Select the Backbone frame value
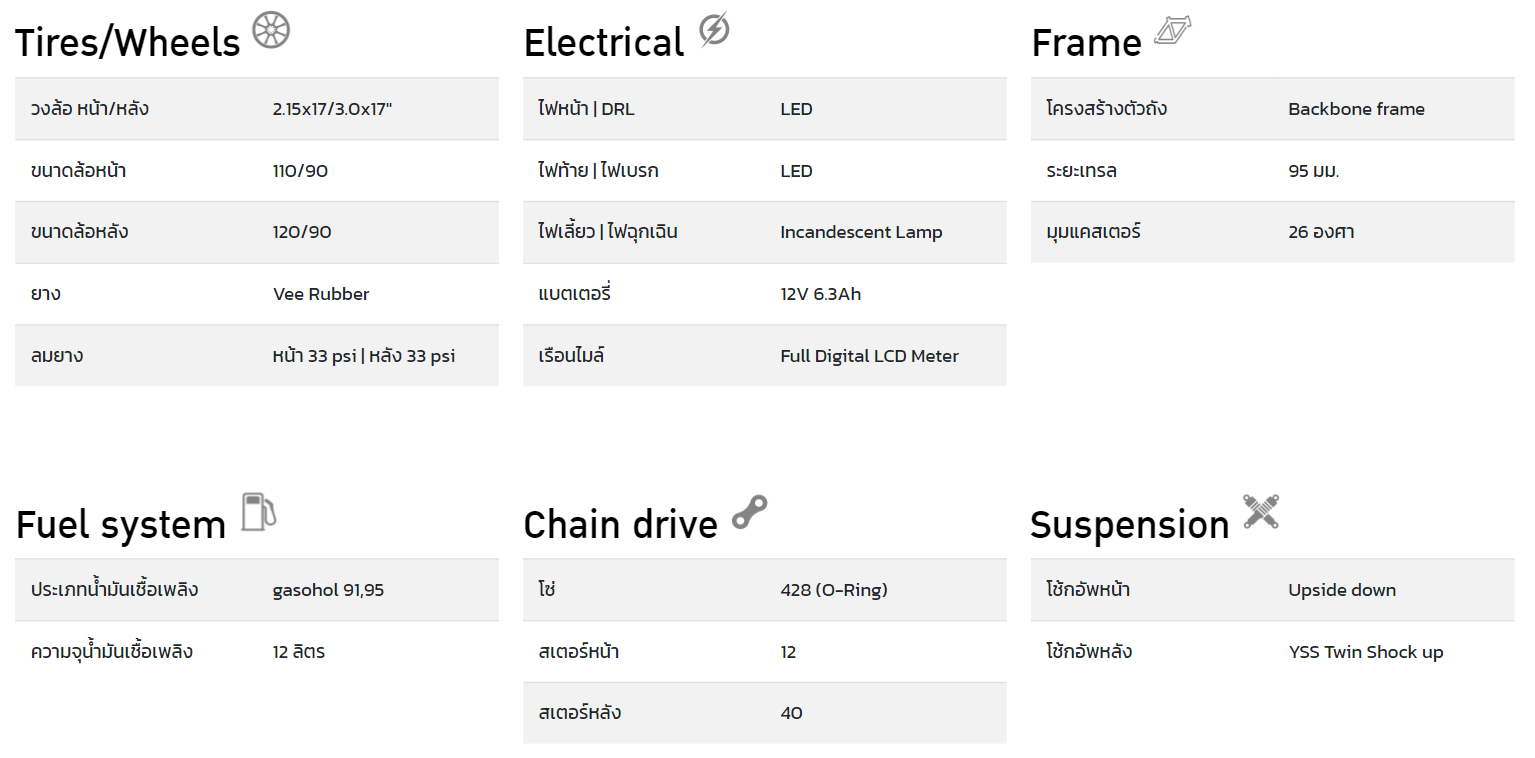This screenshot has height=758, width=1535. click(1356, 109)
